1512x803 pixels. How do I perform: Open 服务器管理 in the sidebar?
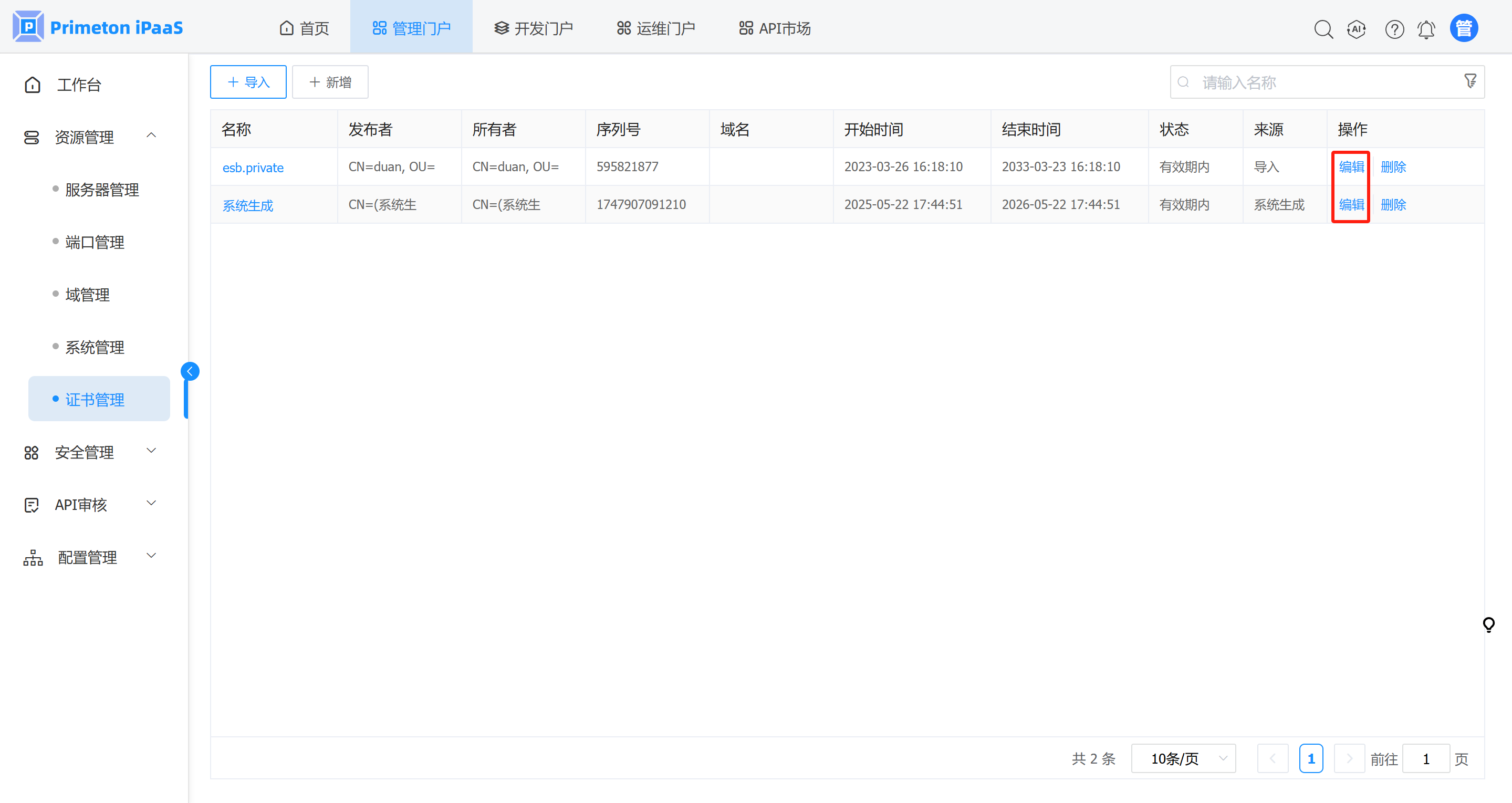[101, 190]
